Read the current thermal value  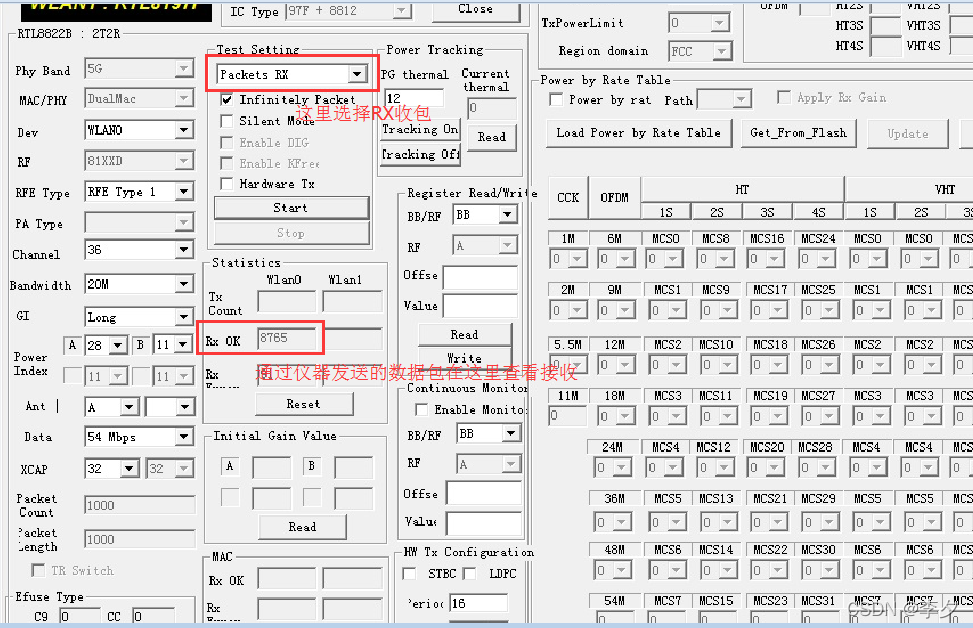coord(491,137)
